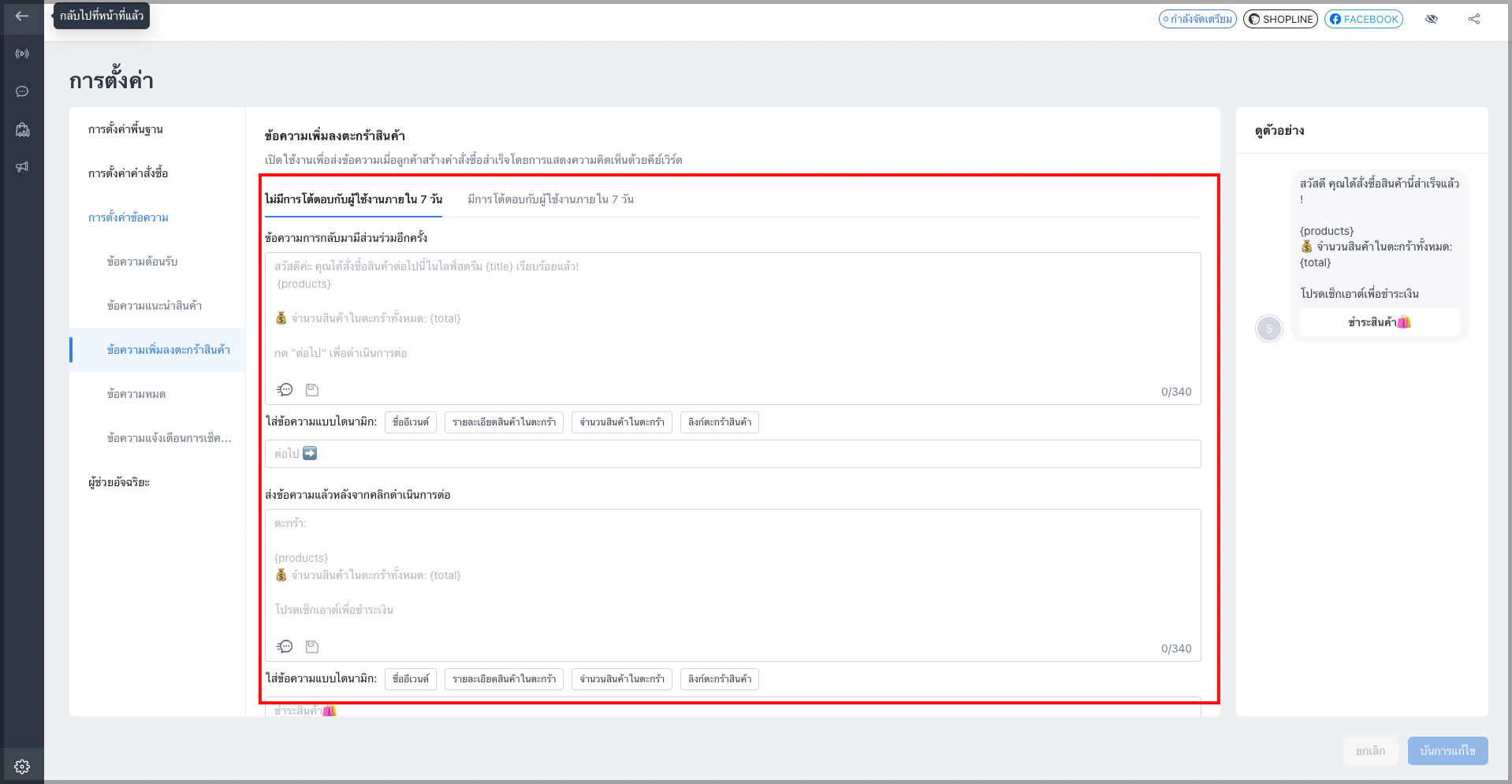Screen dimensions: 1512x784
Task: Insert ชื่ออีเวนต์ dynamic tag in first message
Action: point(411,422)
